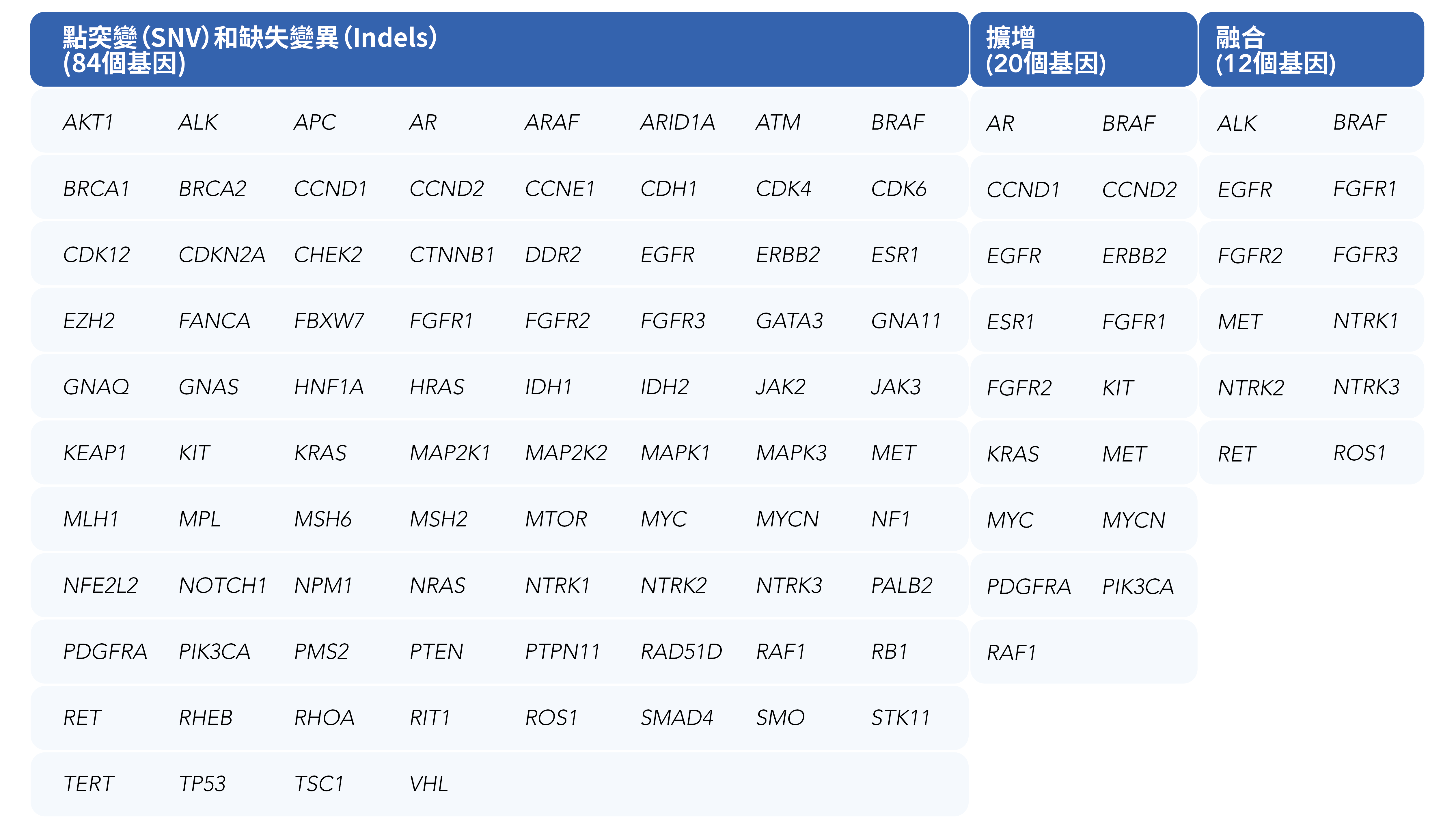The width and height of the screenshot is (1456, 824).
Task: Select the STK11 gene entry
Action: 900,718
